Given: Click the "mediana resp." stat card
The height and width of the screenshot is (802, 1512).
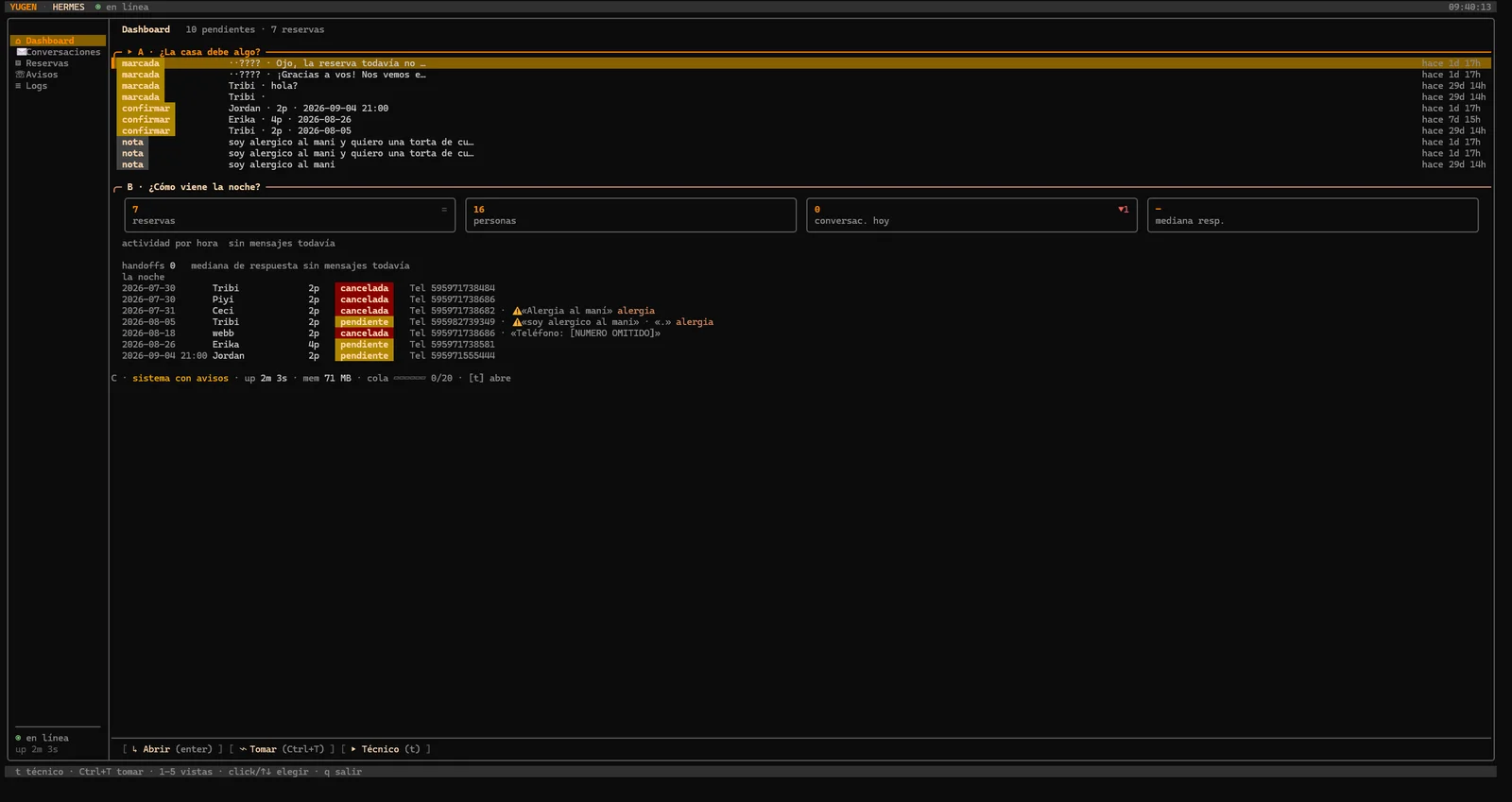Looking at the screenshot, I should coord(1313,215).
